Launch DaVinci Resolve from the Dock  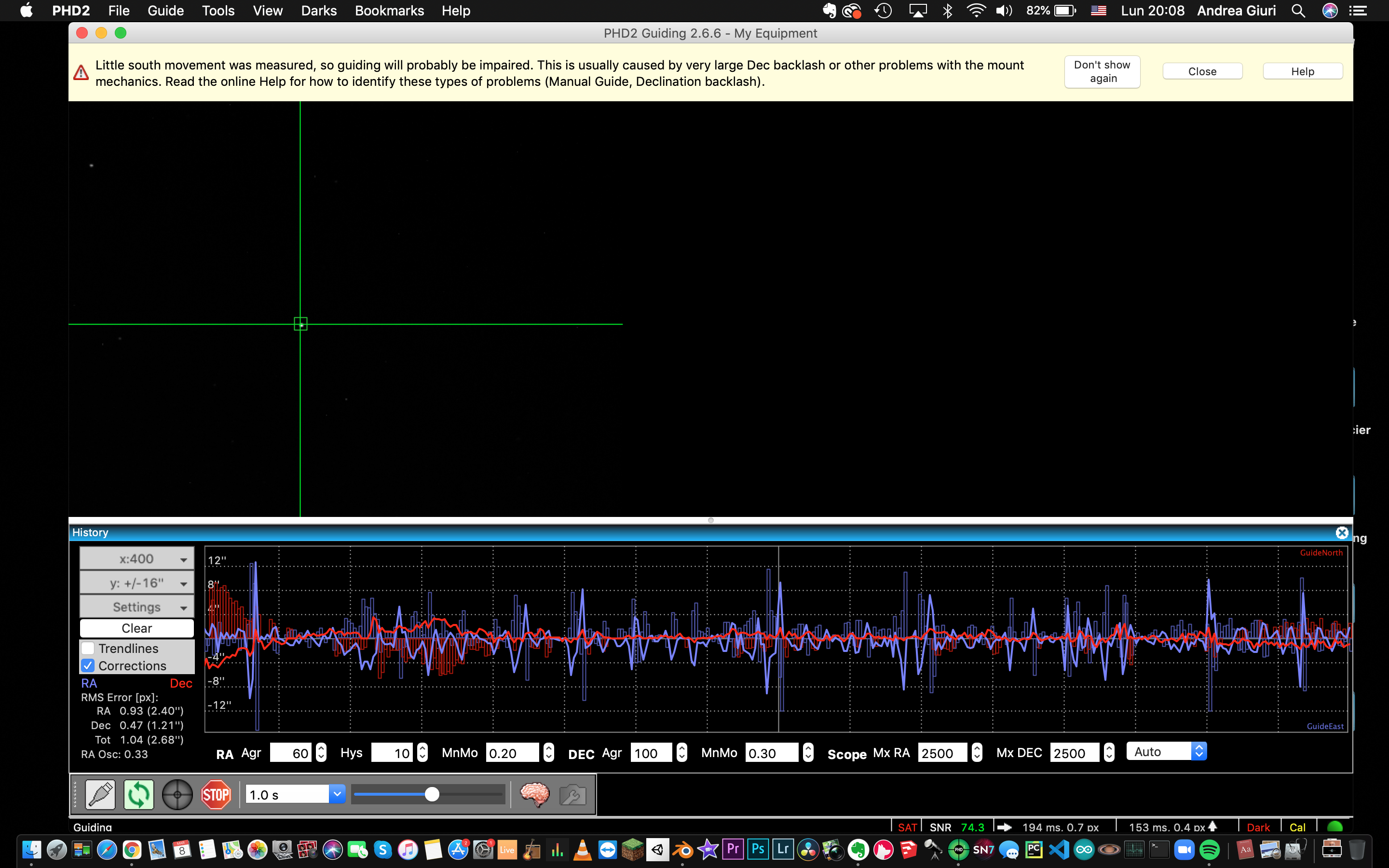(808, 849)
